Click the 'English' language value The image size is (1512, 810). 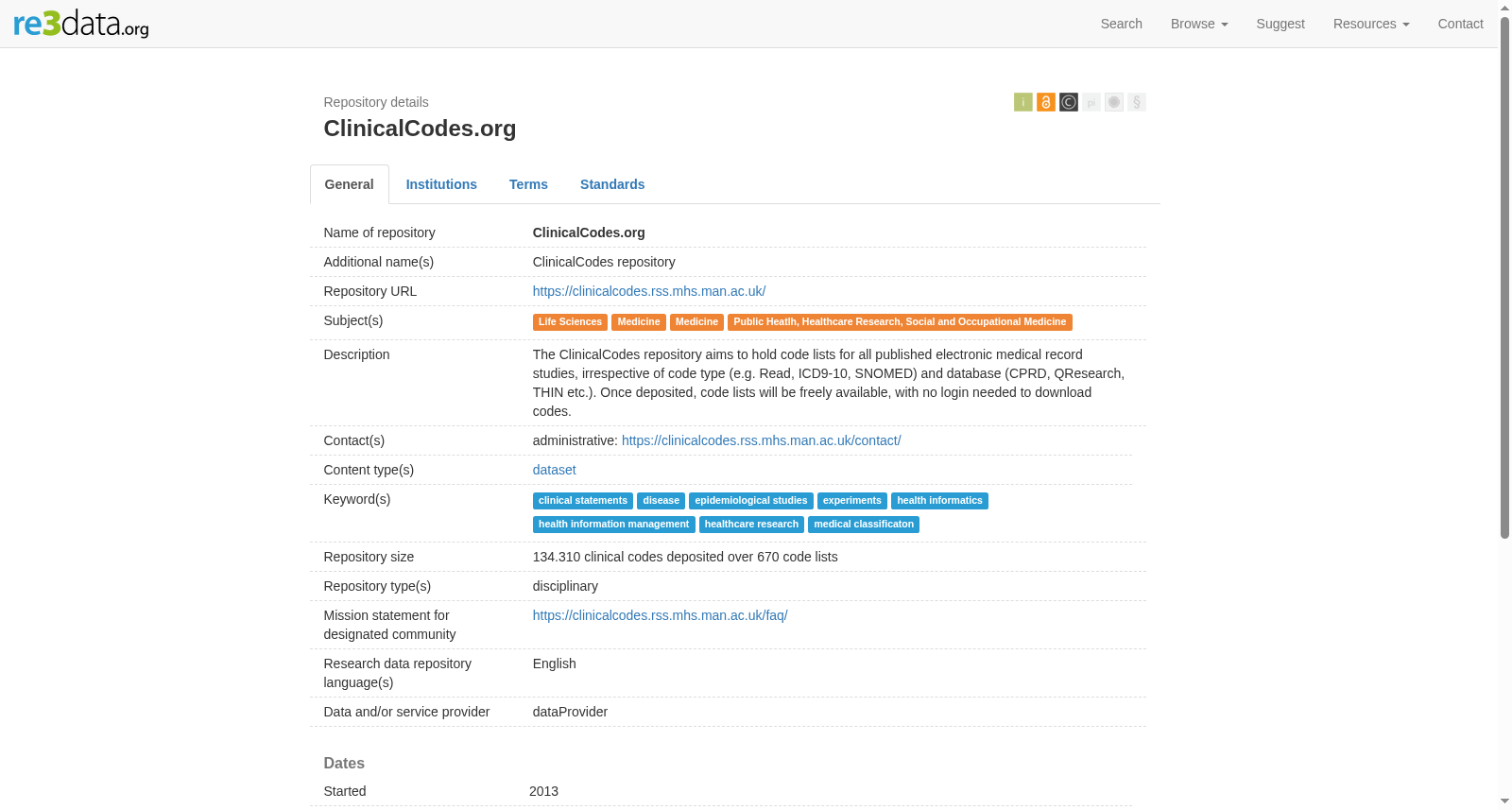[555, 664]
